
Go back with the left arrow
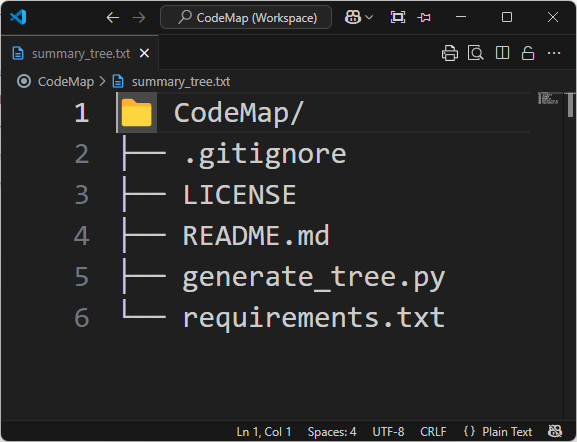113,17
